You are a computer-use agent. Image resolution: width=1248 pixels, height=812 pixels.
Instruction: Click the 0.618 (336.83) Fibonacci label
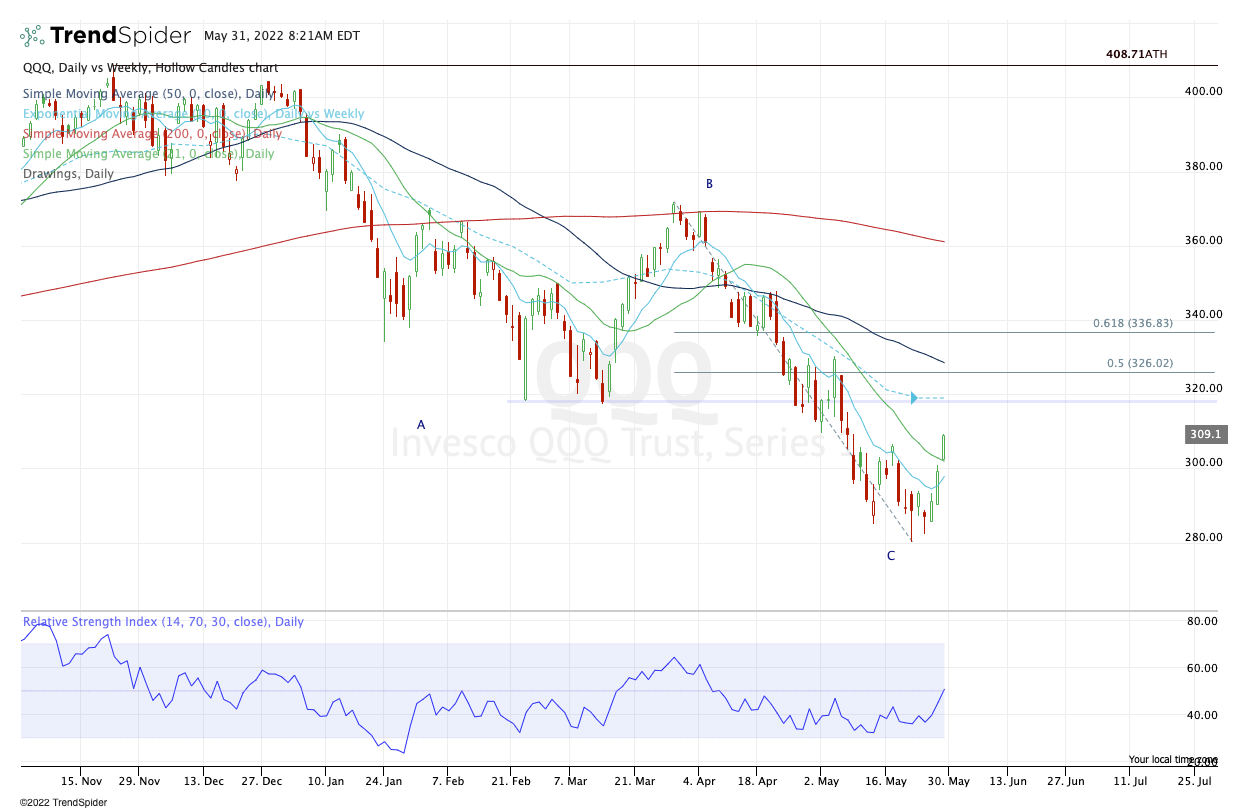1132,324
